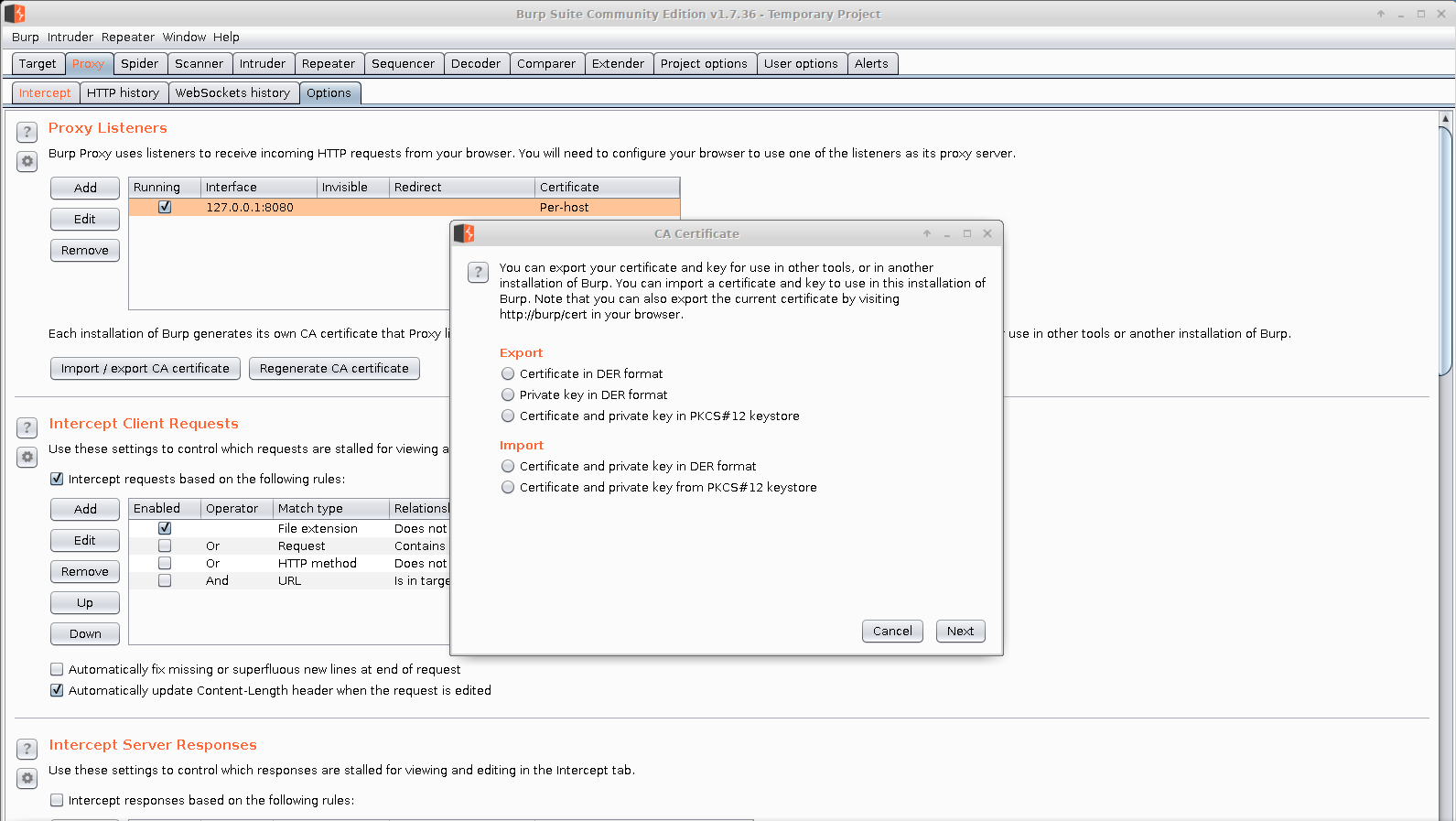Screen dimensions: 1456x821
Task: Open the HTTP history sub-tab
Action: [123, 92]
